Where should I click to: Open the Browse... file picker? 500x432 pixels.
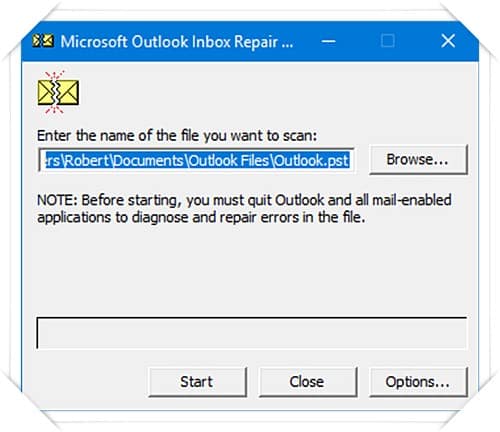[418, 160]
